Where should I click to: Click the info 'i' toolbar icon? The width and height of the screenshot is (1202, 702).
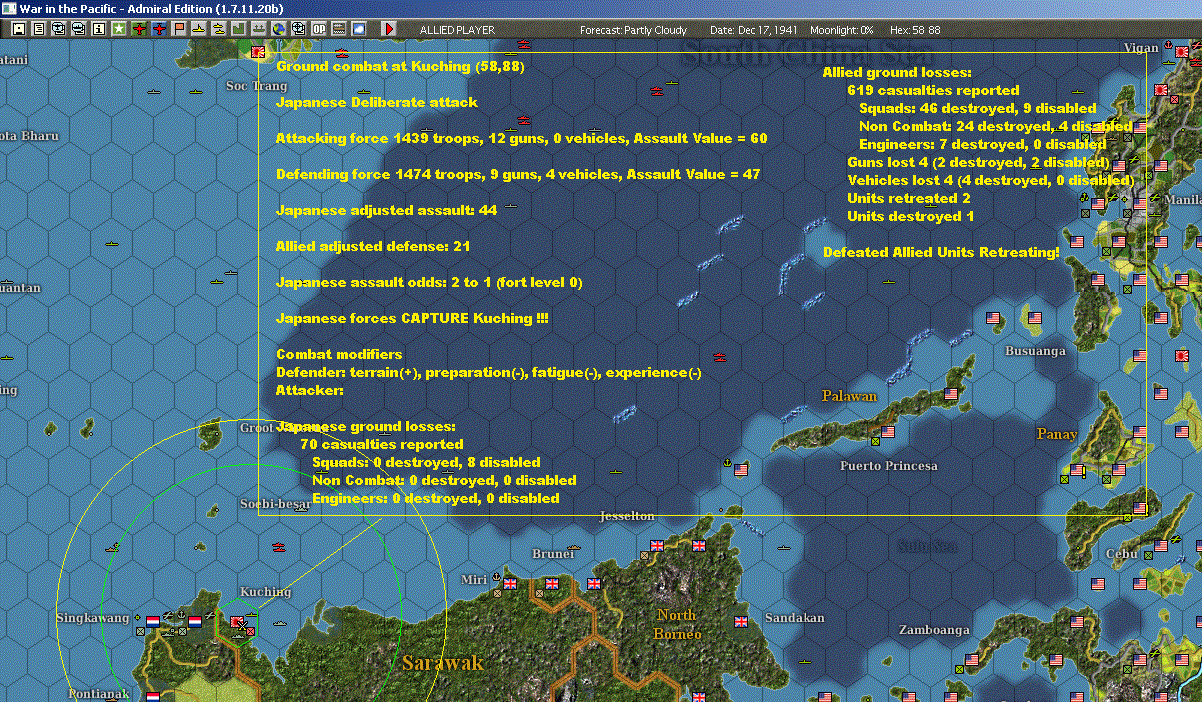(x=98, y=29)
